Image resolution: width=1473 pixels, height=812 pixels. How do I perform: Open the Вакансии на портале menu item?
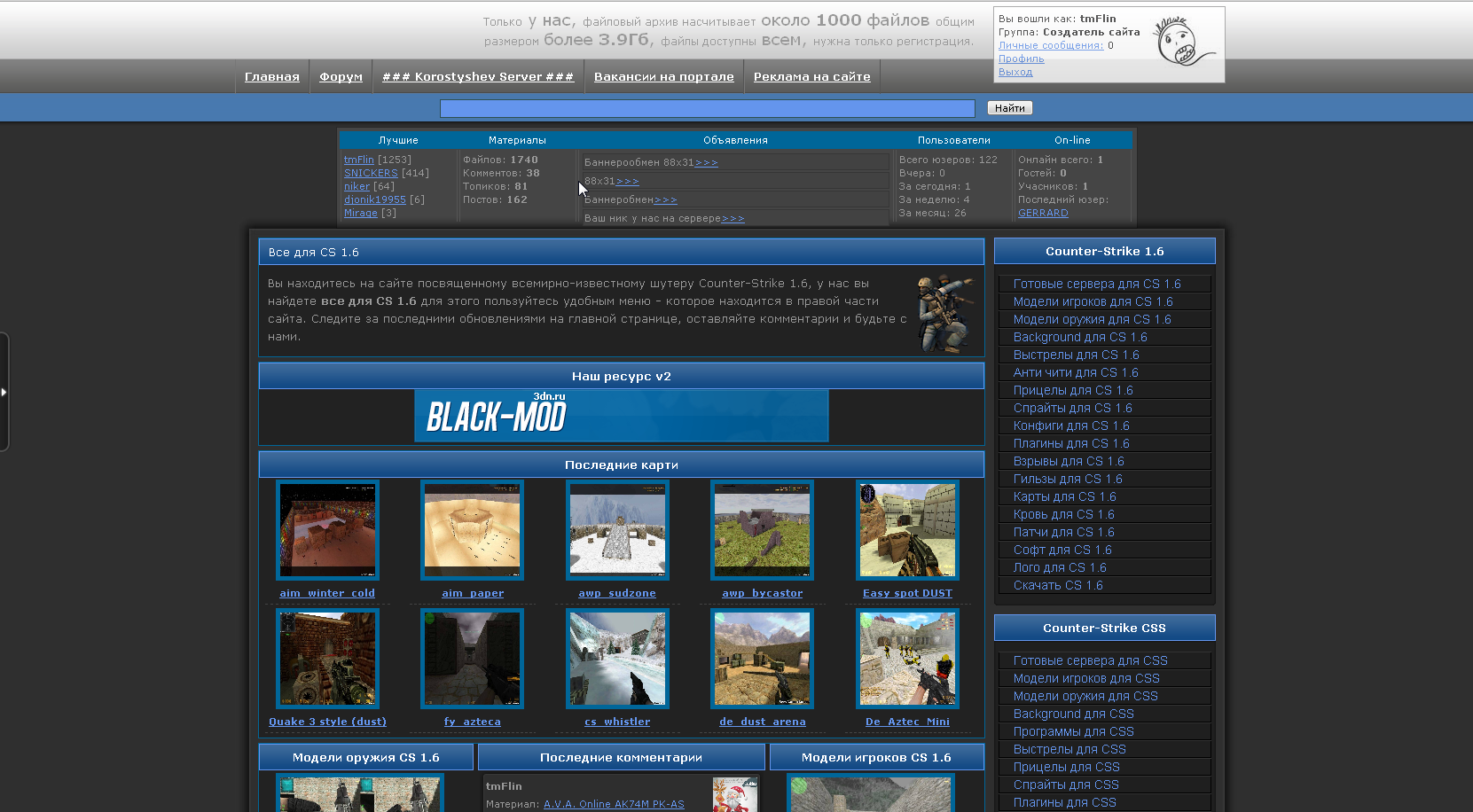point(663,77)
